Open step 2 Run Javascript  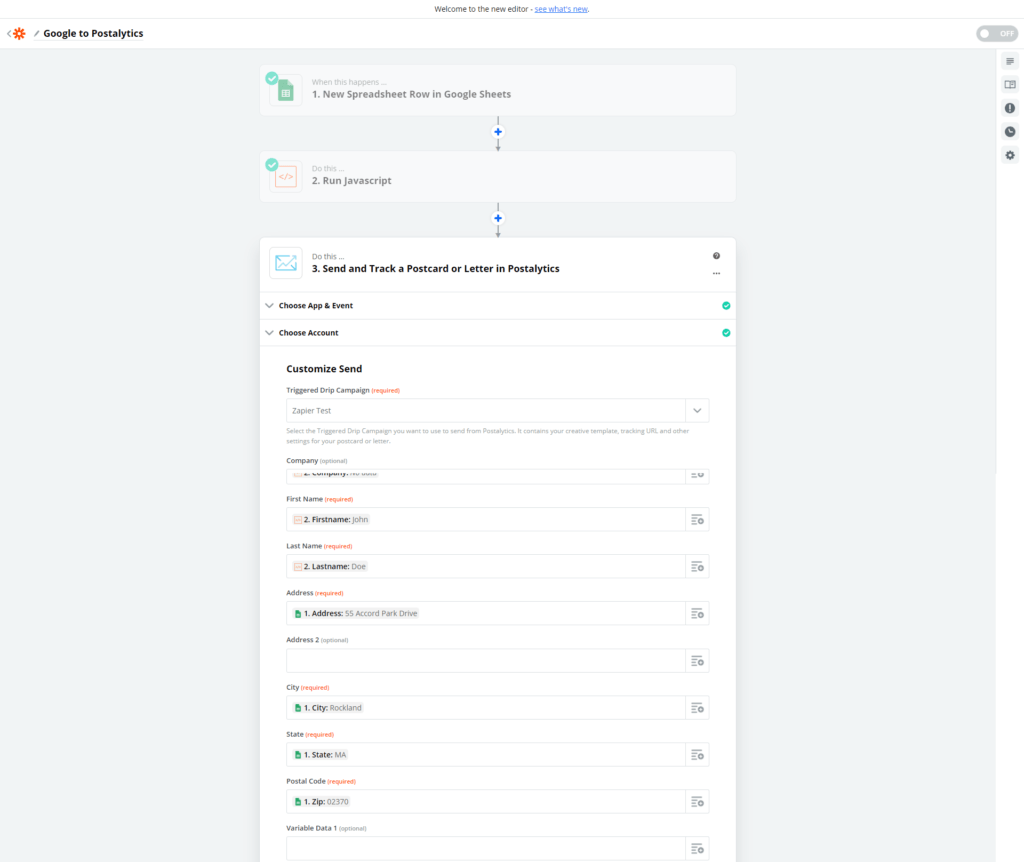tap(498, 176)
